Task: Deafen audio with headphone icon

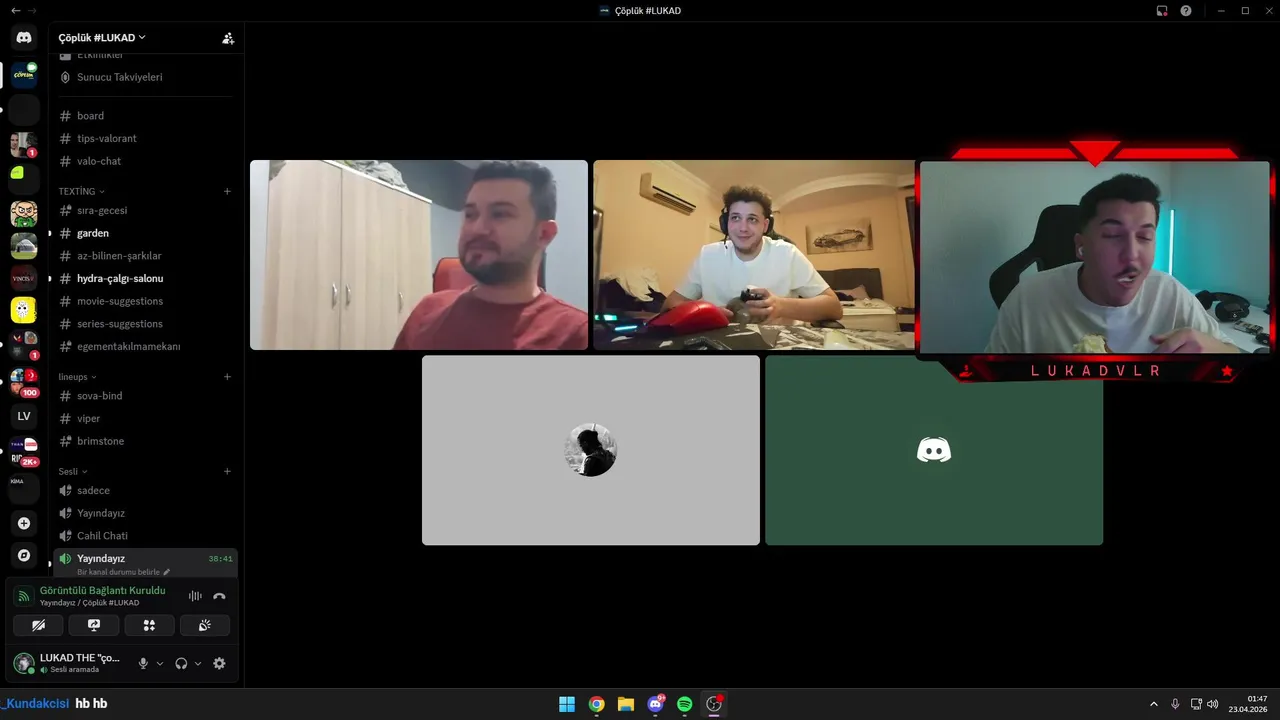Action: [181, 663]
